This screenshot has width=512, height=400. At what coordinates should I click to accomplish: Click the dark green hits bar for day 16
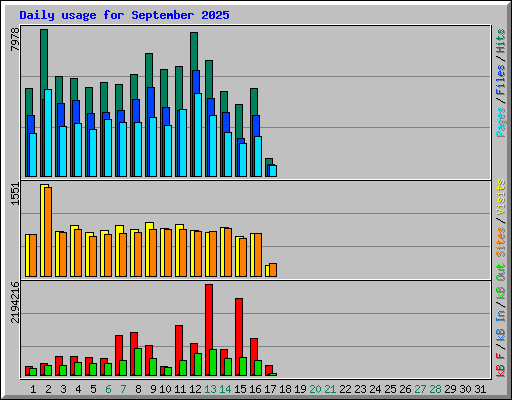coord(254,102)
